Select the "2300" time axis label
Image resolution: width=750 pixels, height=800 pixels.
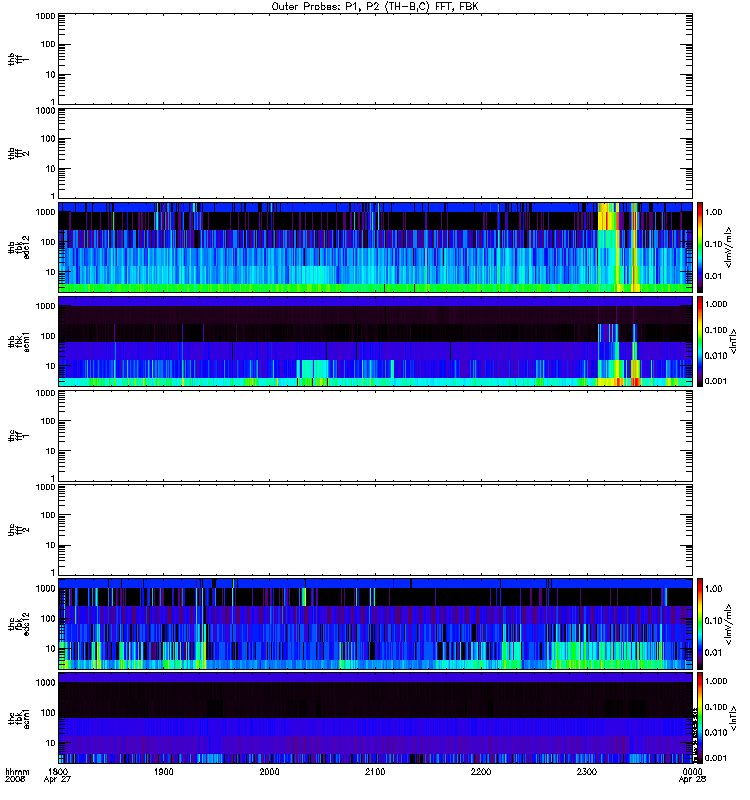pos(587,771)
